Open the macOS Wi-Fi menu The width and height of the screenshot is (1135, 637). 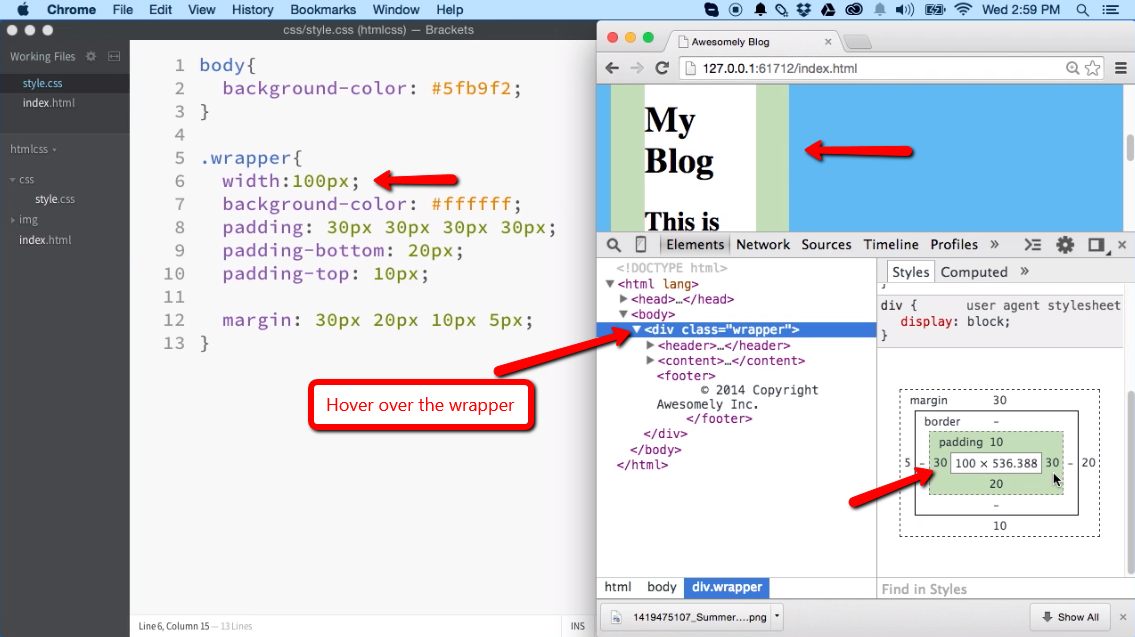(962, 11)
